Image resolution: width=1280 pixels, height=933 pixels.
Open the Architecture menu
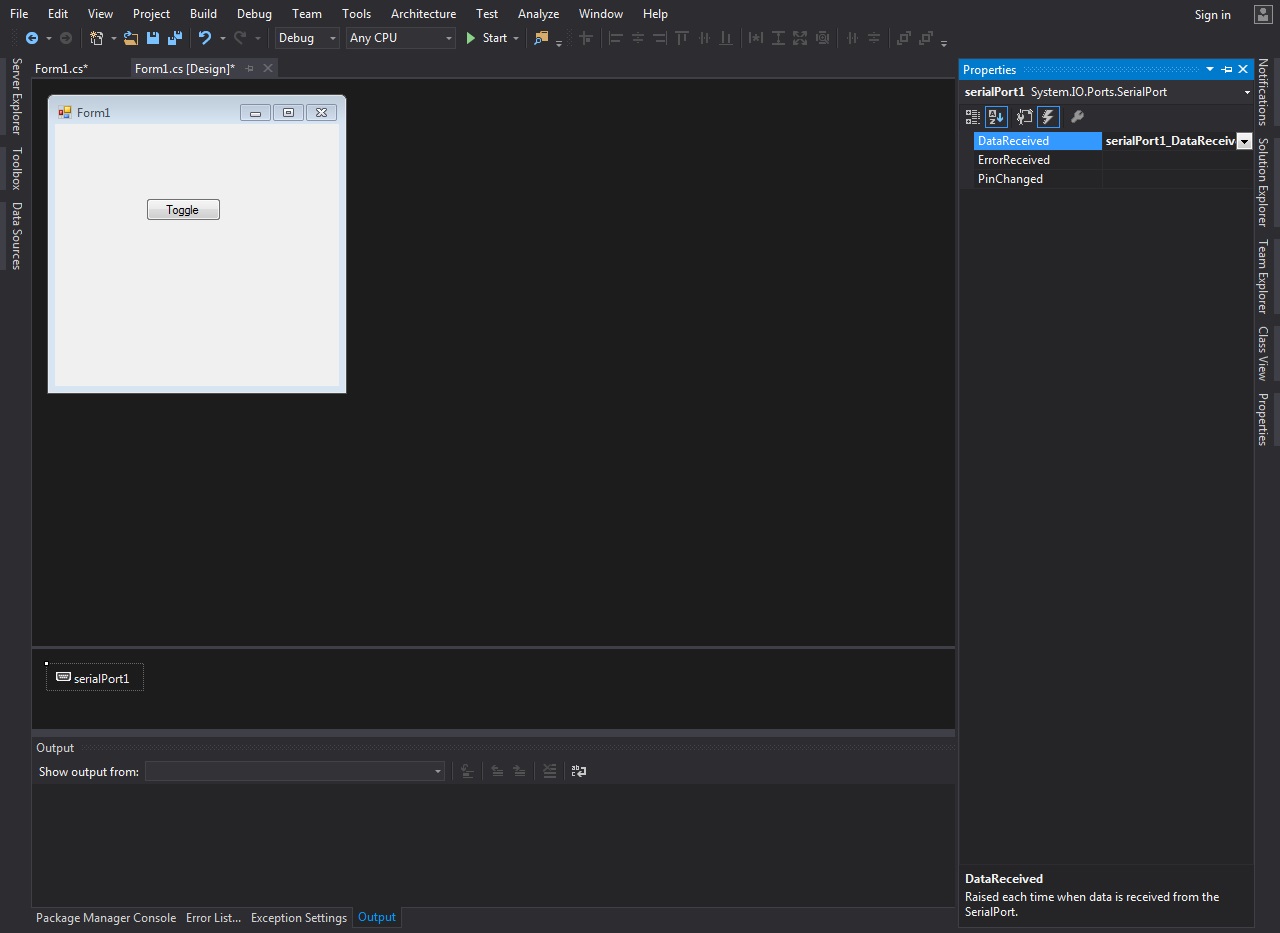pos(423,14)
